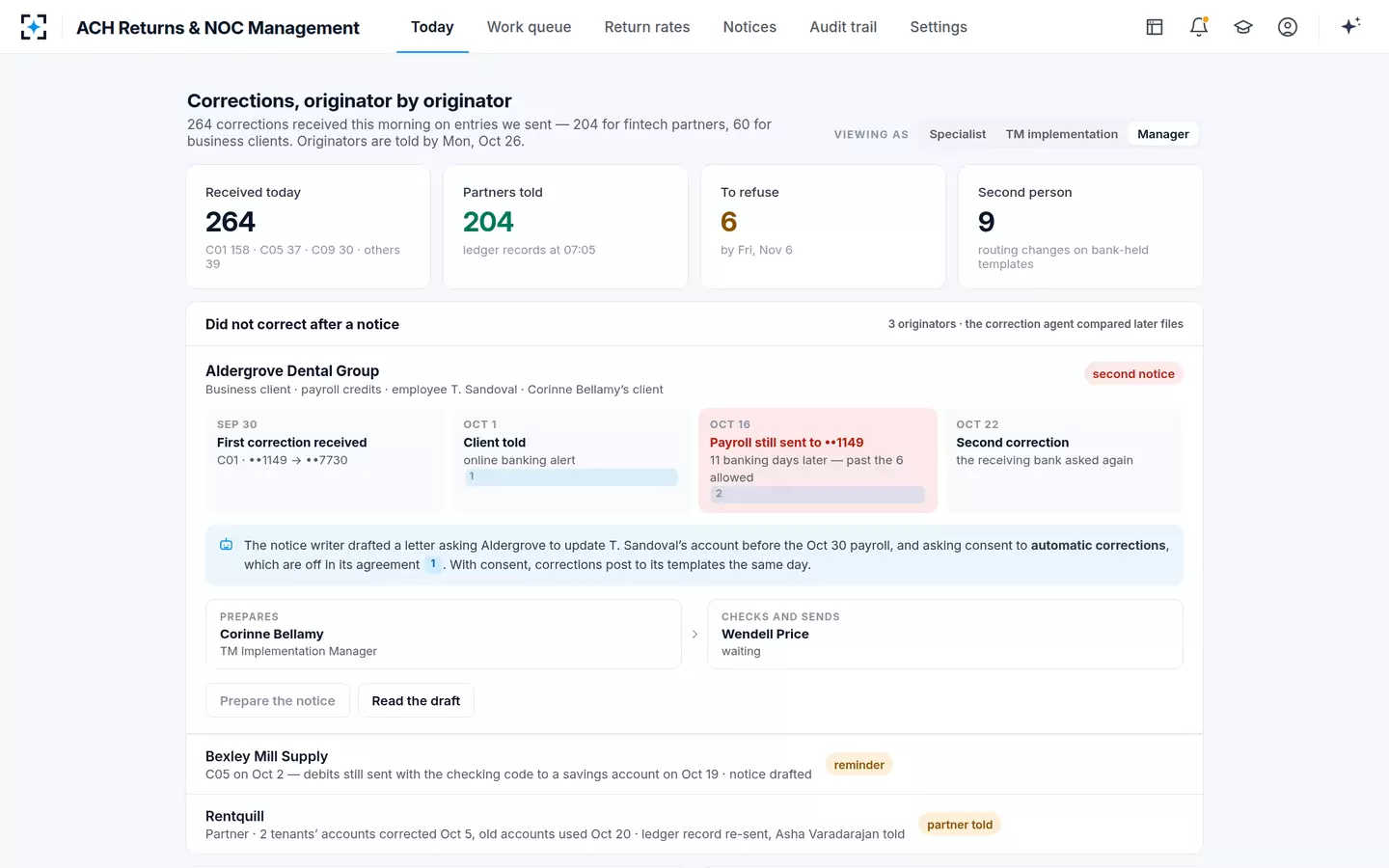
Task: Open the notifications bell
Action: (x=1199, y=27)
